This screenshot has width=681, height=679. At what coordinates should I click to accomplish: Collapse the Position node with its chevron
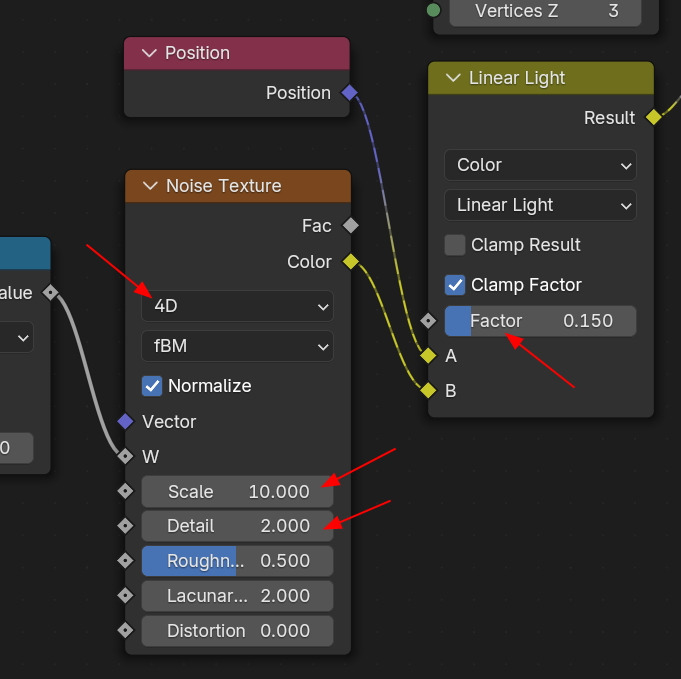149,53
